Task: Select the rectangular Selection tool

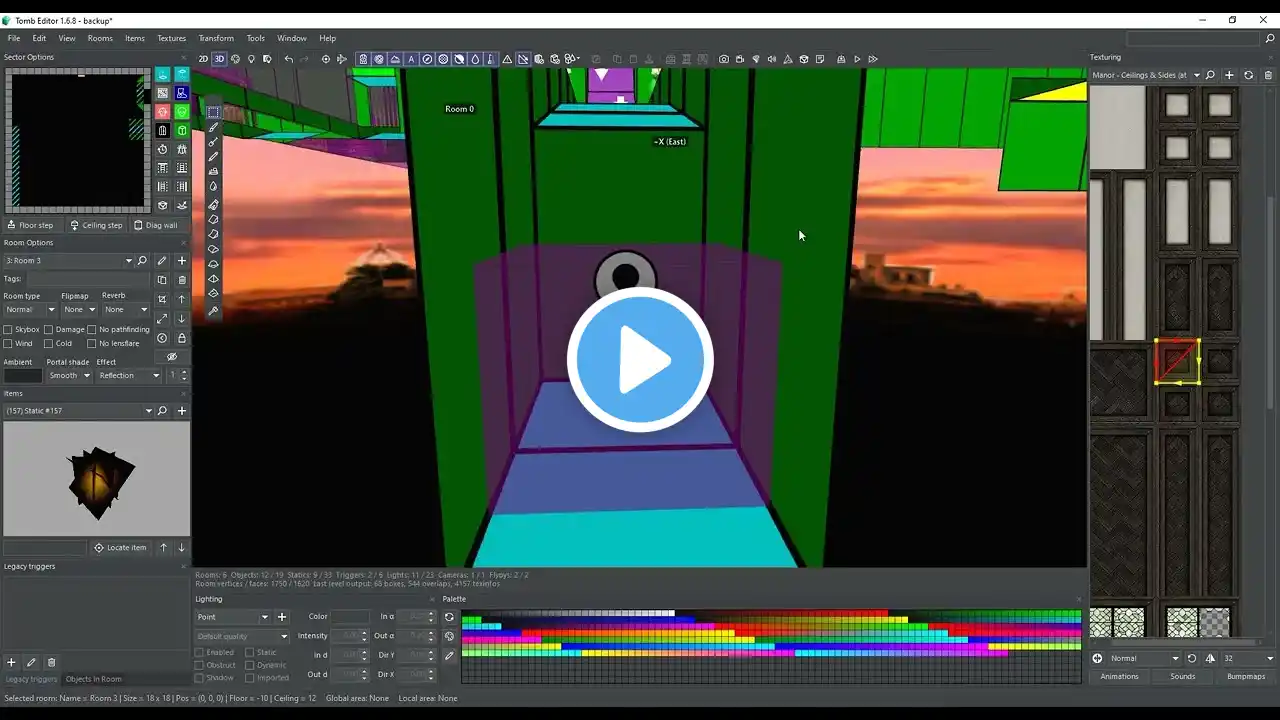Action: 213,112
